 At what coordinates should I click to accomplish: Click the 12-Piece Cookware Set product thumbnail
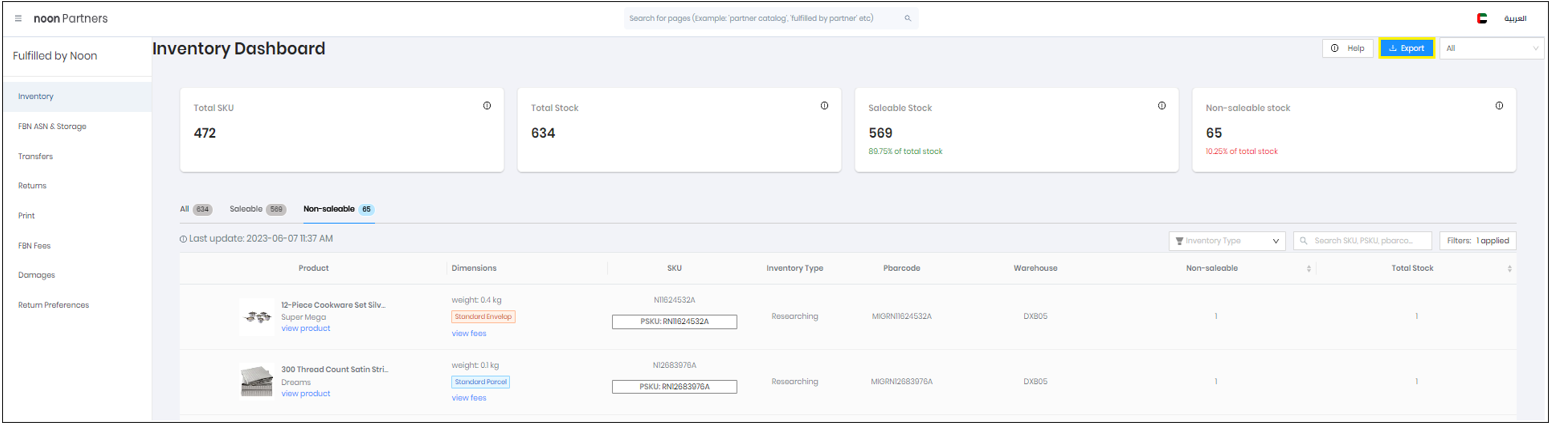pyautogui.click(x=257, y=316)
